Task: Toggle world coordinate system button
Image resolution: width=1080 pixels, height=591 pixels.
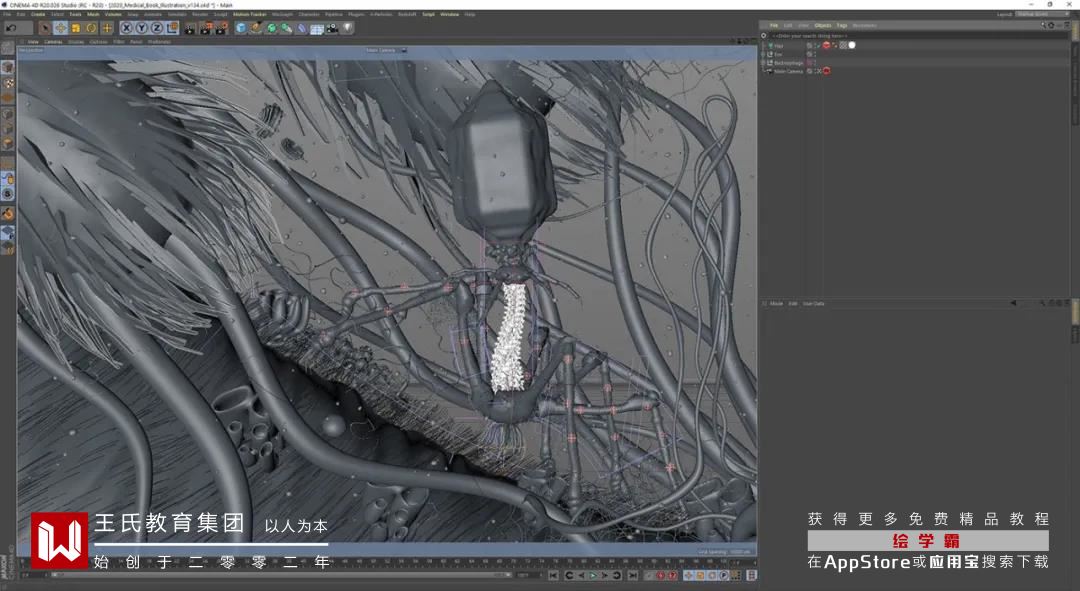Action: (172, 28)
